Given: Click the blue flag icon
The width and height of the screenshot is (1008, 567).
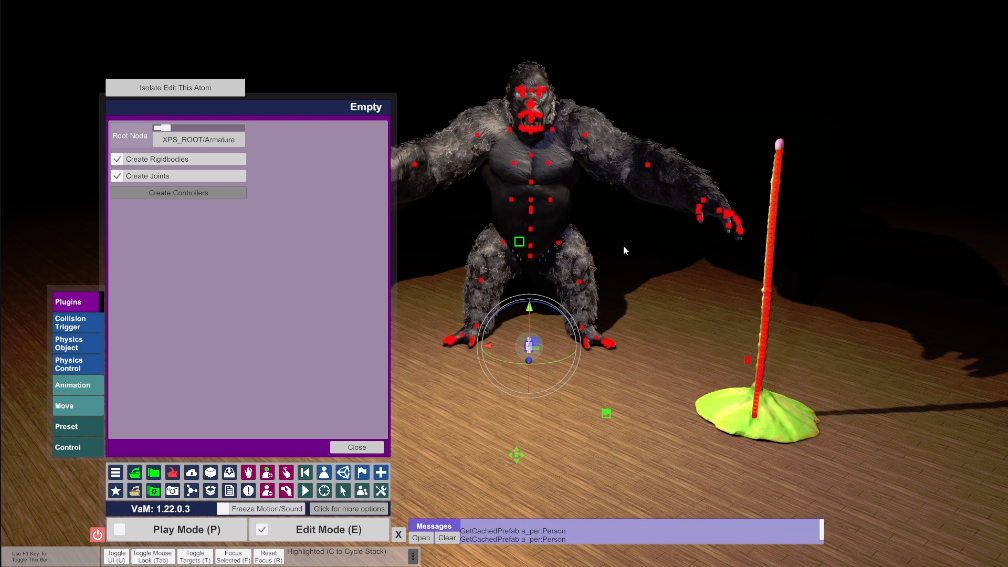Looking at the screenshot, I should (362, 472).
